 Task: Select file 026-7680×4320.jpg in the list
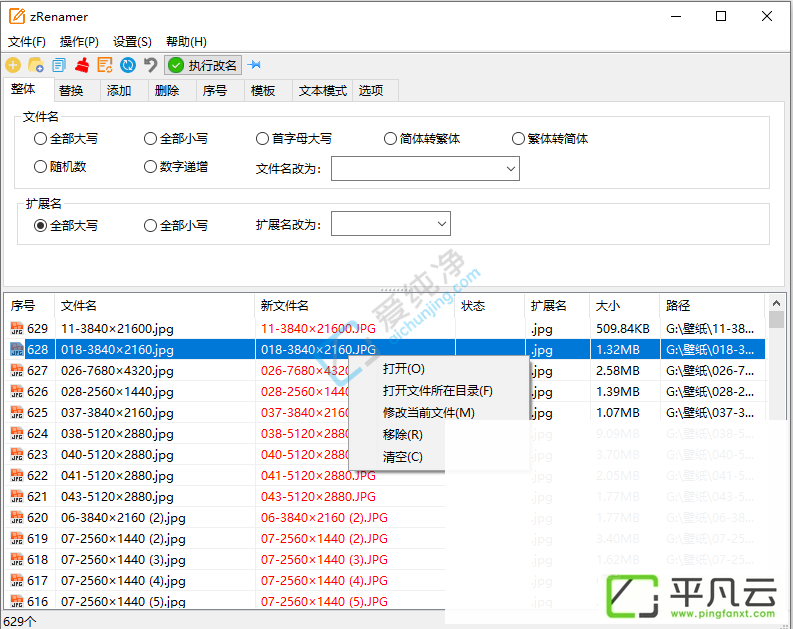point(117,371)
